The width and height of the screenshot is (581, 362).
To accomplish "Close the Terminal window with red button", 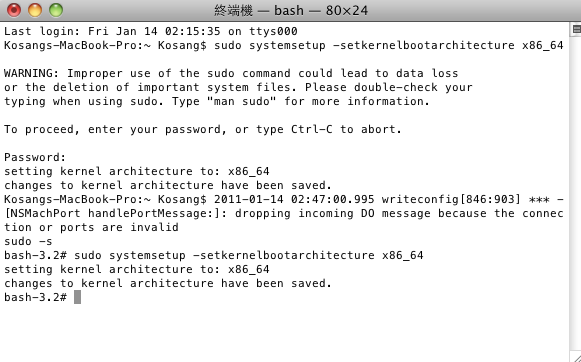I will click(x=14, y=10).
